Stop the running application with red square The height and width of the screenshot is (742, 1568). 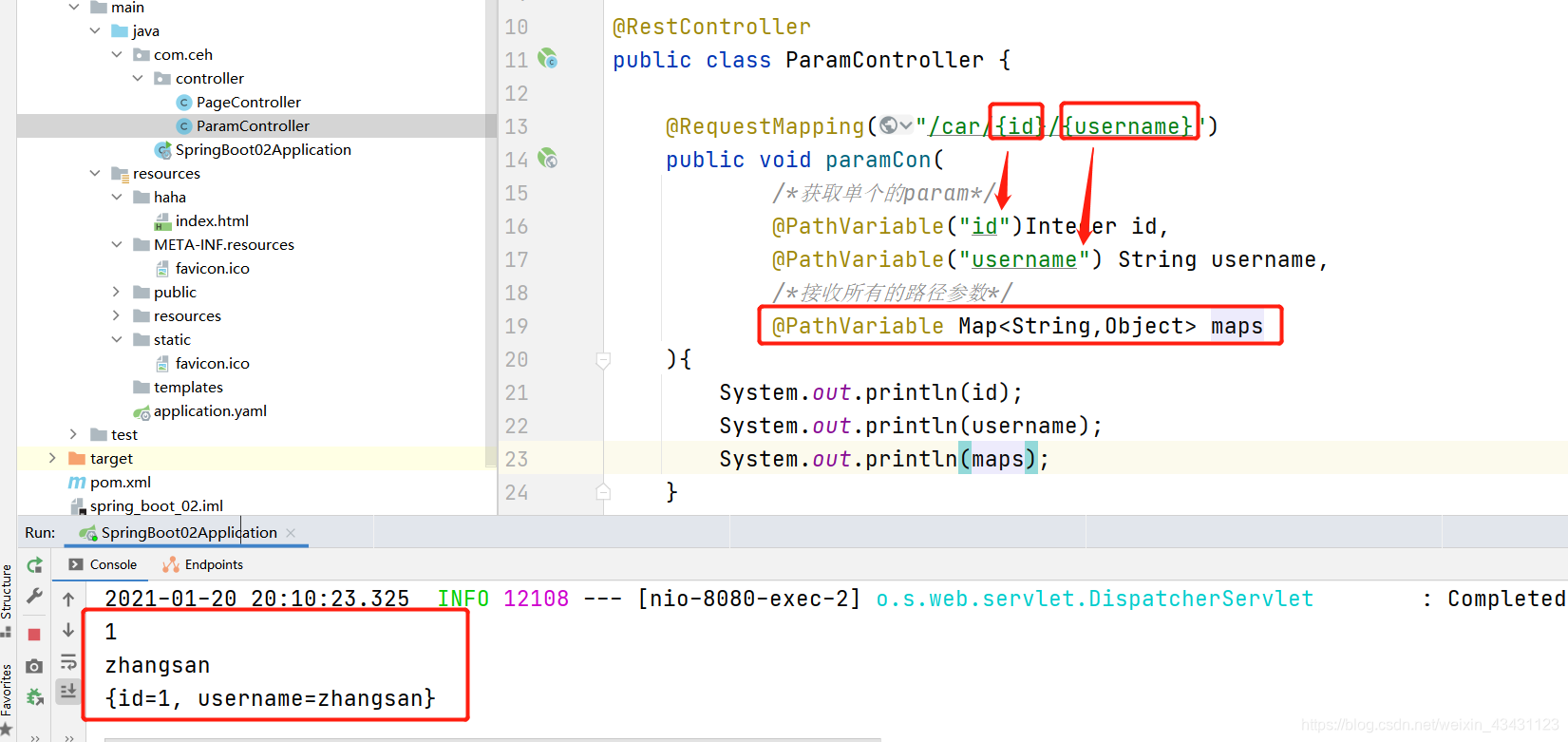coord(34,634)
